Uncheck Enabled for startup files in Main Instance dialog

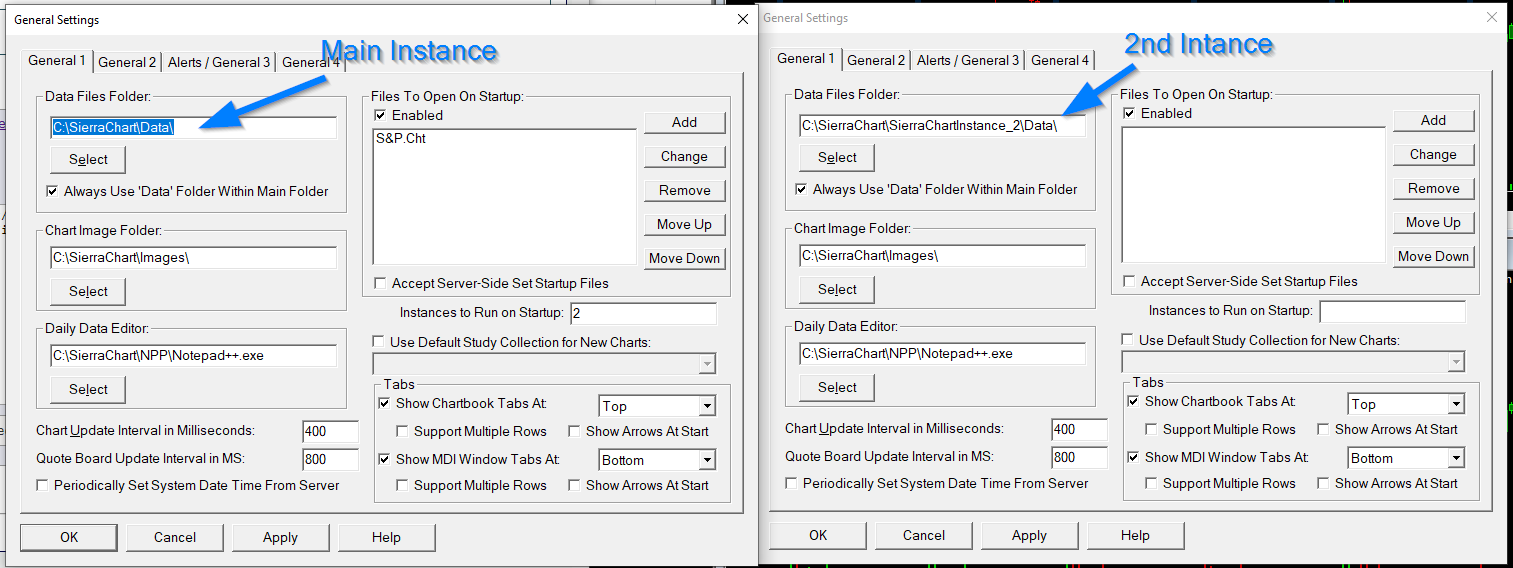pos(380,115)
